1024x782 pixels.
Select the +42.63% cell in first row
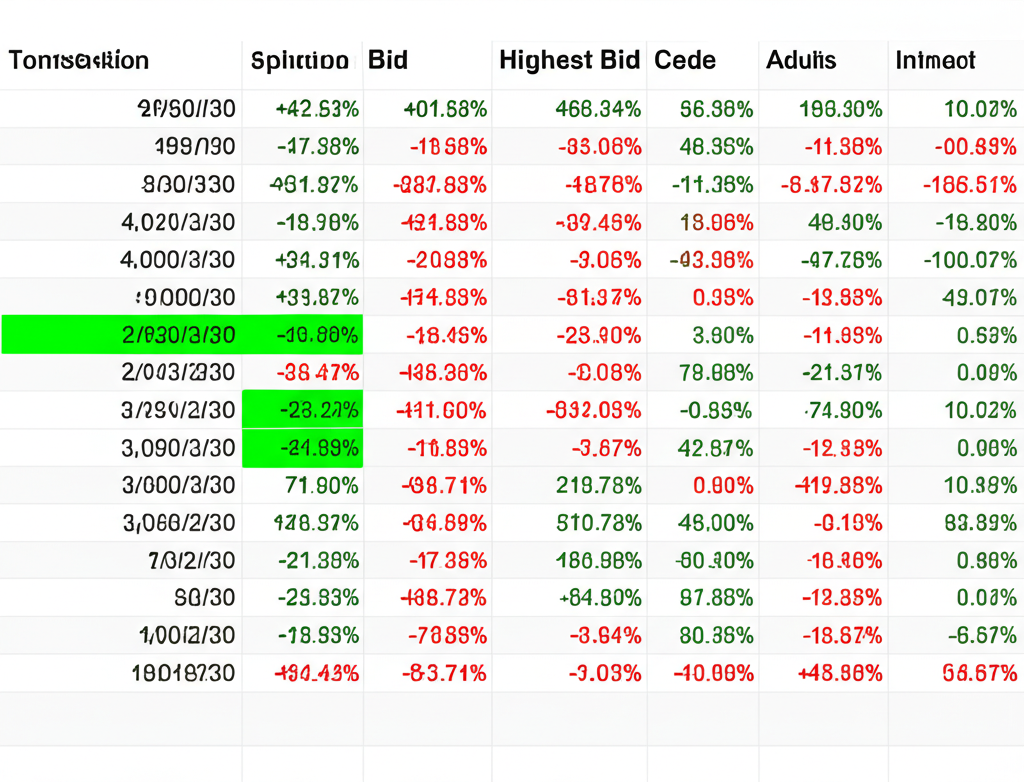pos(317,109)
